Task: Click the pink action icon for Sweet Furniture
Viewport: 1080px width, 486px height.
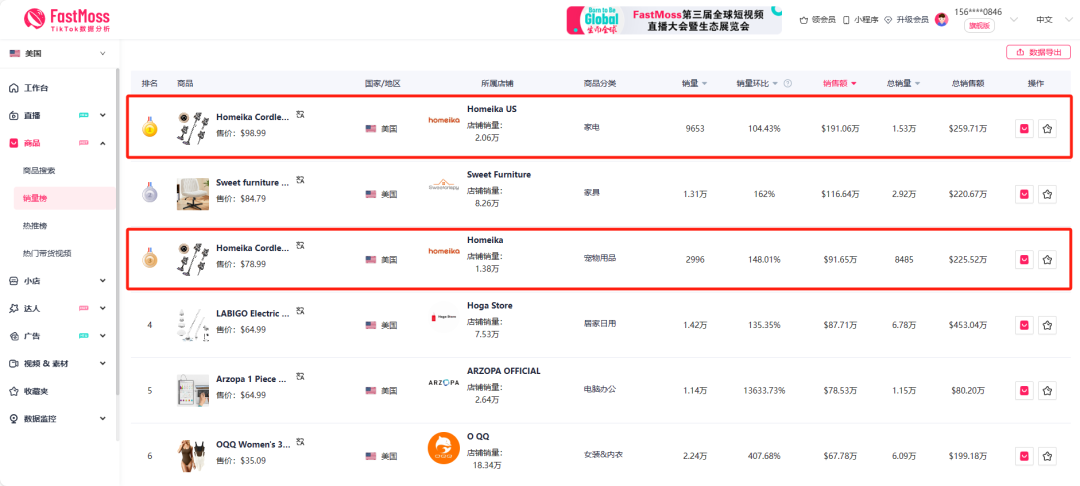Action: (1024, 194)
